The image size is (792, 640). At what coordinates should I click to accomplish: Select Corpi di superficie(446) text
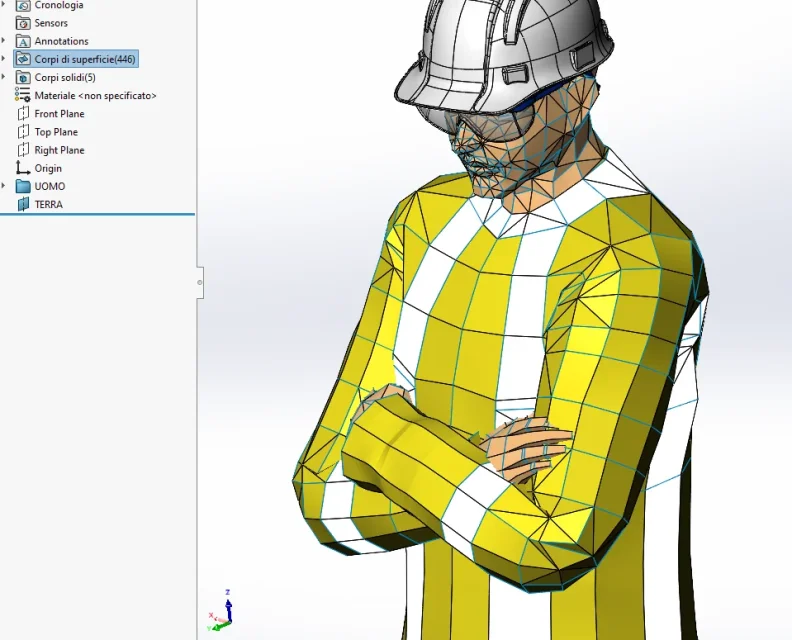click(x=85, y=60)
